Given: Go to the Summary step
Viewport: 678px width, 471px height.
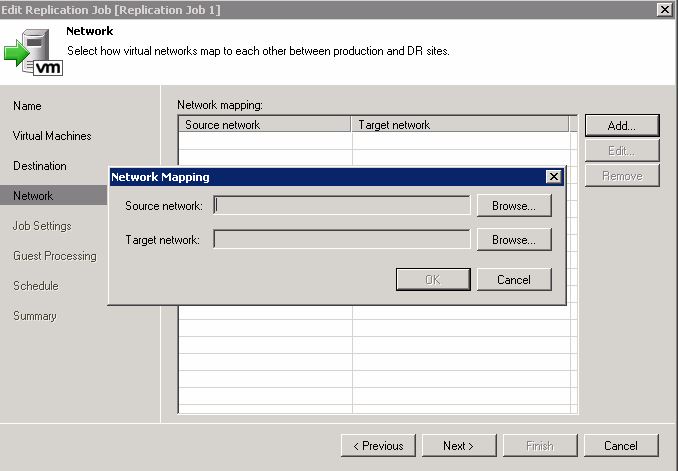Looking at the screenshot, I should (x=35, y=316).
